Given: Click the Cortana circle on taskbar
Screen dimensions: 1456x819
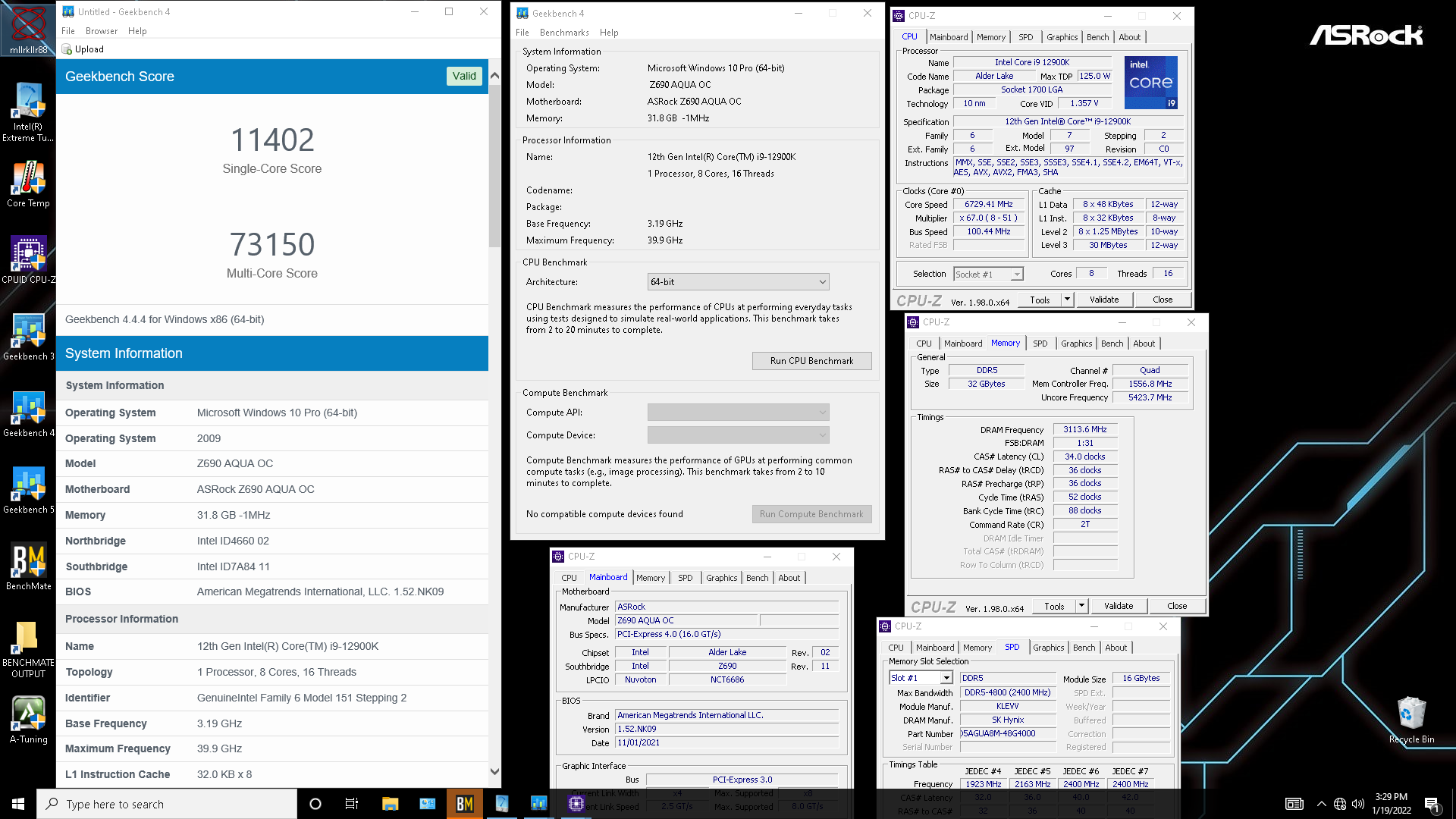Looking at the screenshot, I should click(315, 804).
